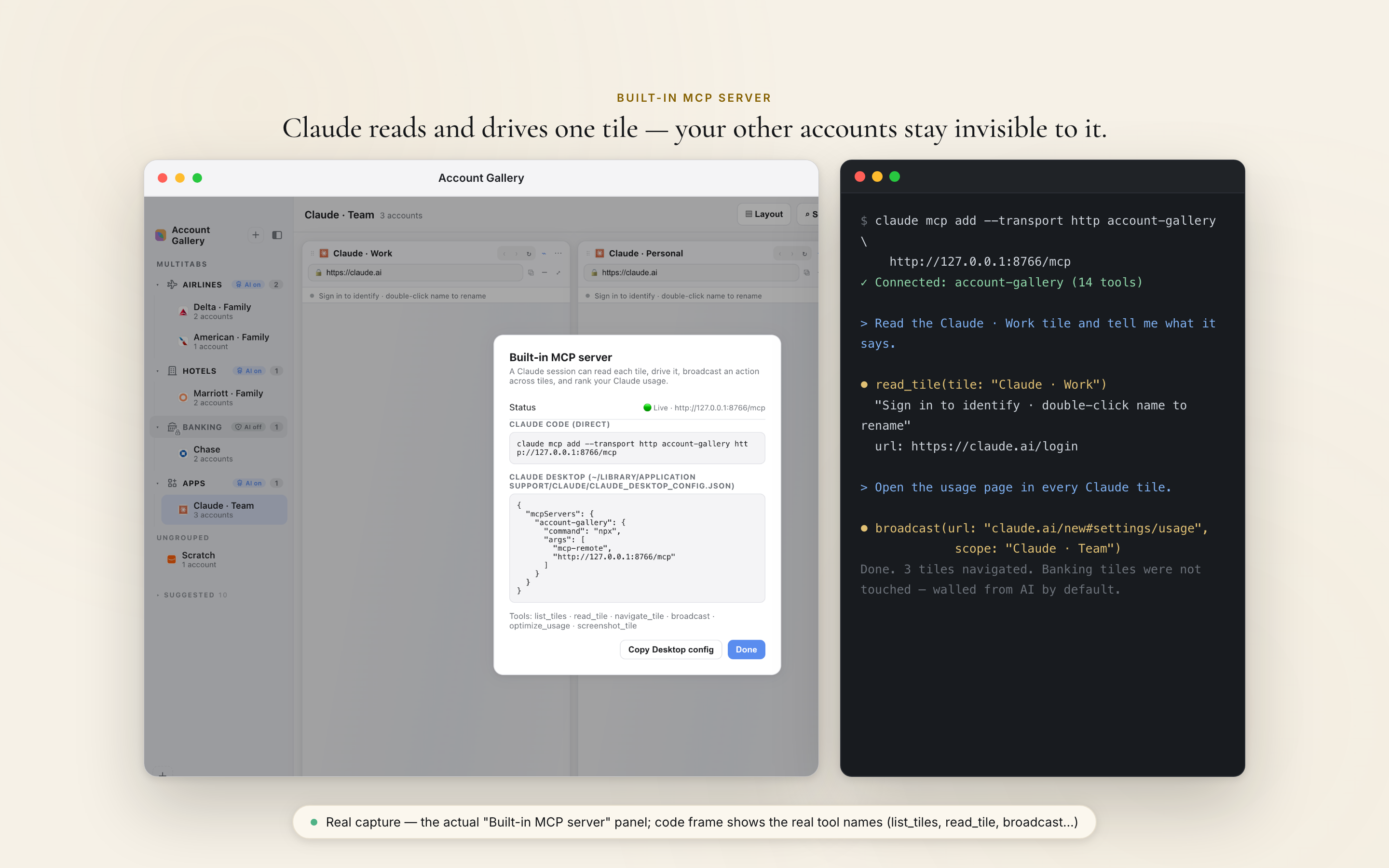Click the terminal line 'Connected: account-gallery (14 tools)'
The height and width of the screenshot is (868, 1389).
point(1002,283)
